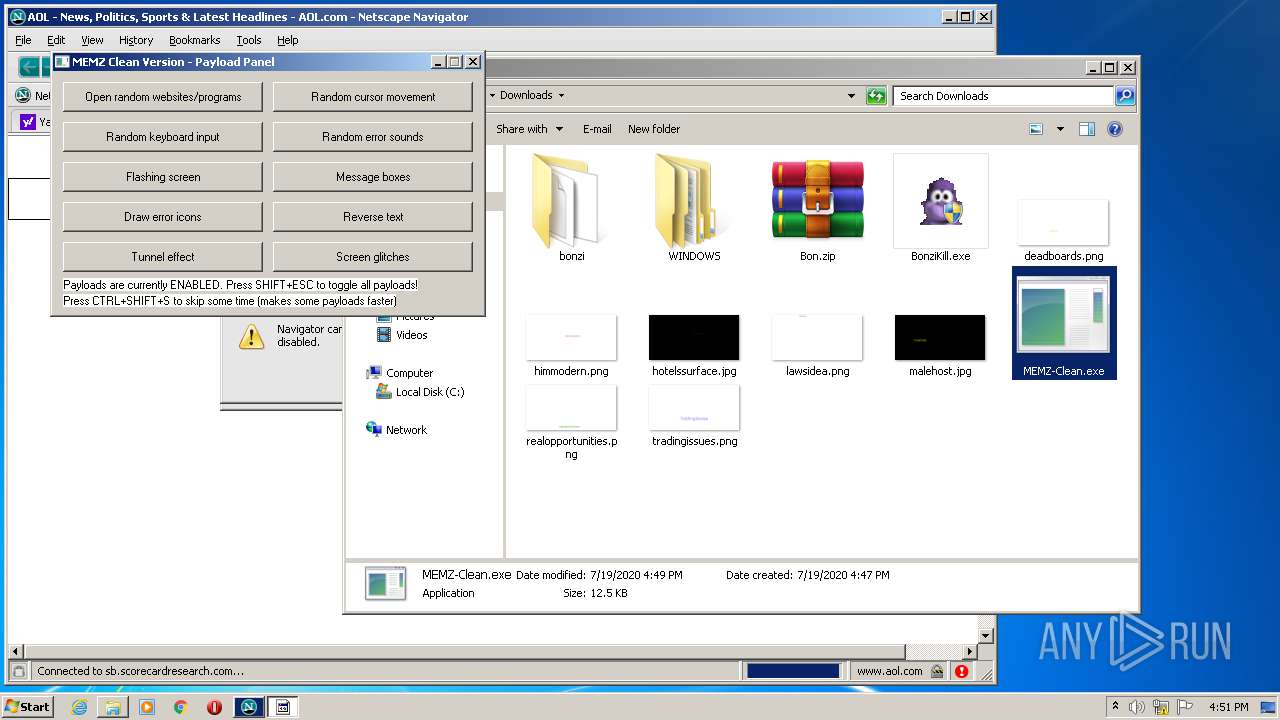Click the Videos library icon
The width and height of the screenshot is (1280, 720).
384,335
